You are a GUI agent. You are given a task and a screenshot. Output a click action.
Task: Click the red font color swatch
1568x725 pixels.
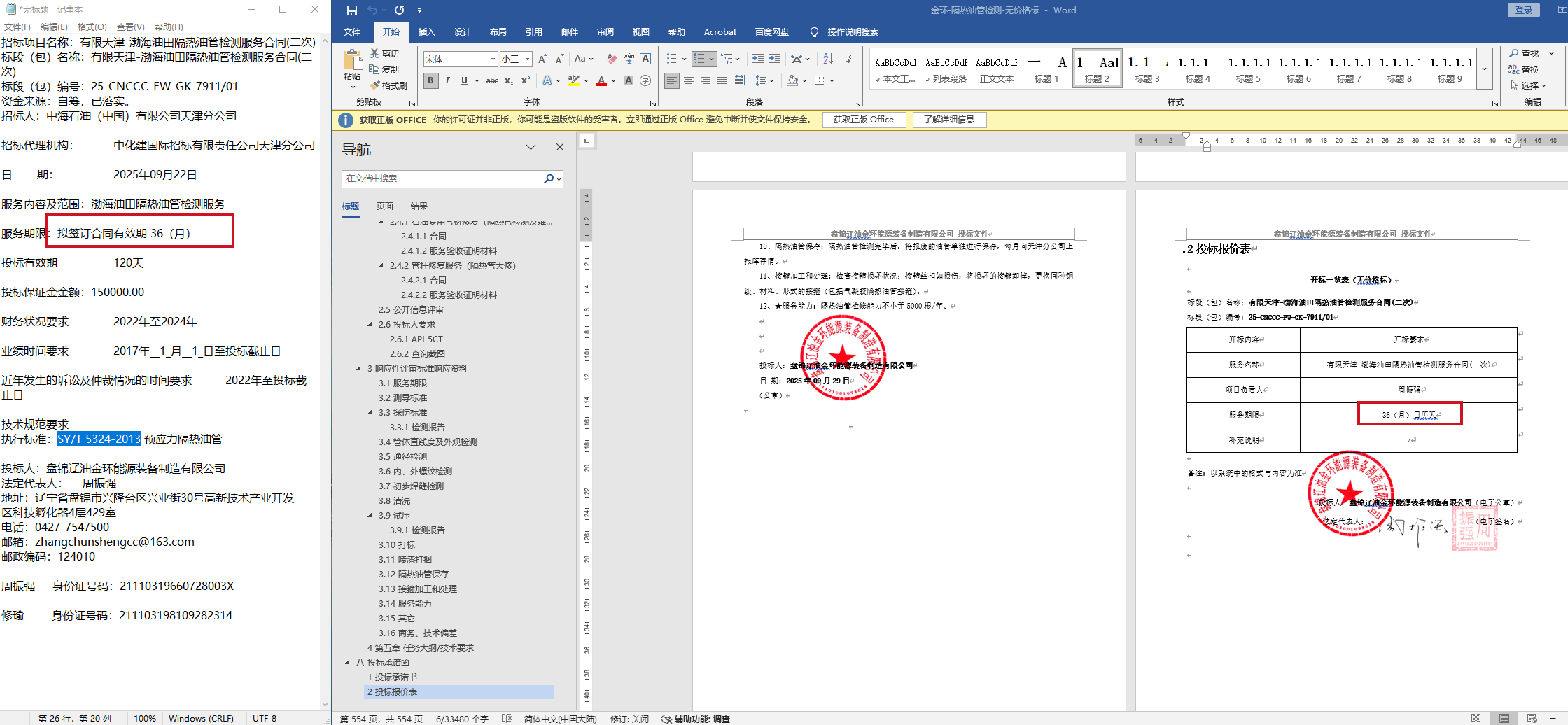tap(601, 81)
